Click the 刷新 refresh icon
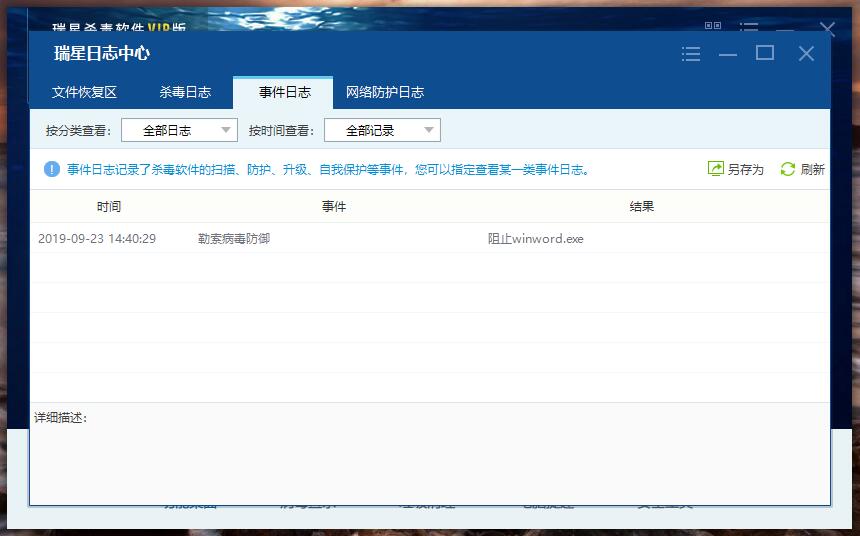This screenshot has height=536, width=860. pyautogui.click(x=788, y=169)
